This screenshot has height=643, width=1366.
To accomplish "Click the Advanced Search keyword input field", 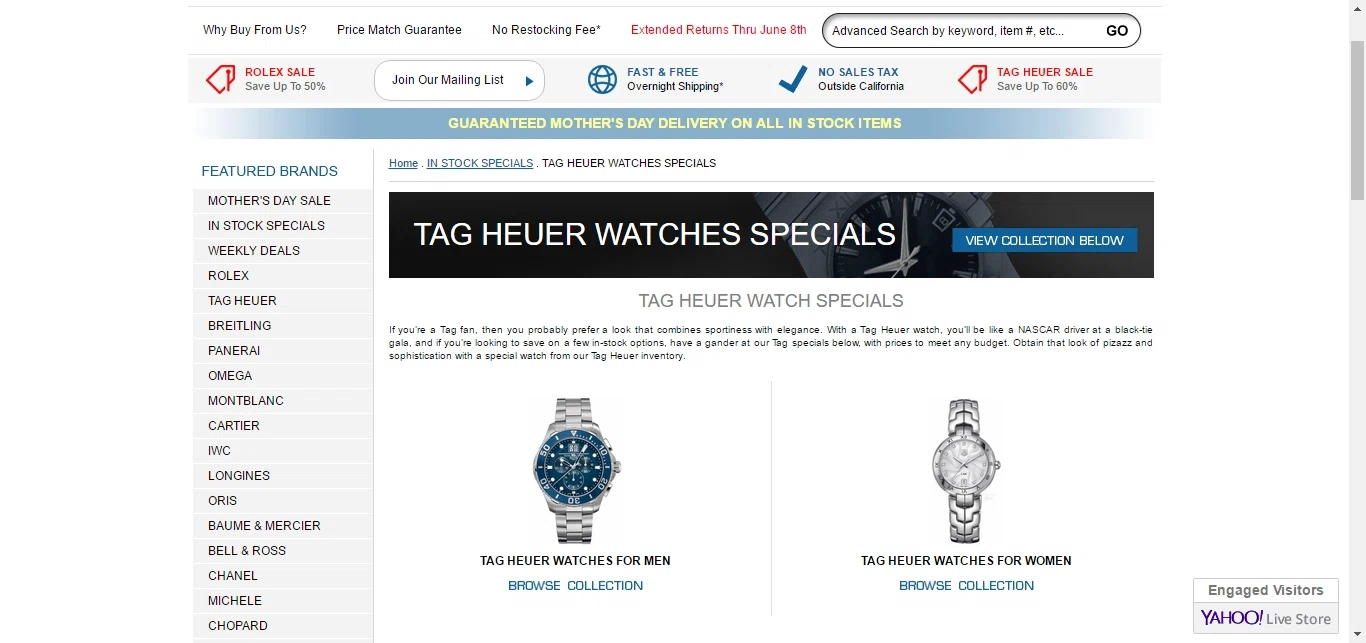I will [x=960, y=31].
